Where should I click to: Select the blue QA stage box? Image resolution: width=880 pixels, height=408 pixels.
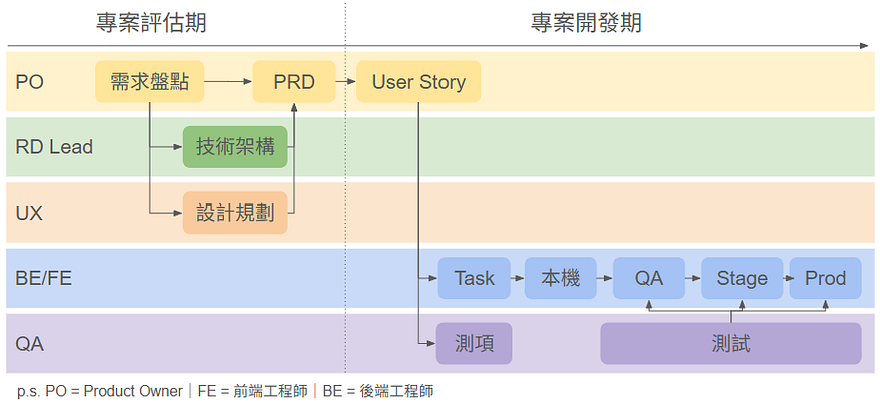coord(649,278)
